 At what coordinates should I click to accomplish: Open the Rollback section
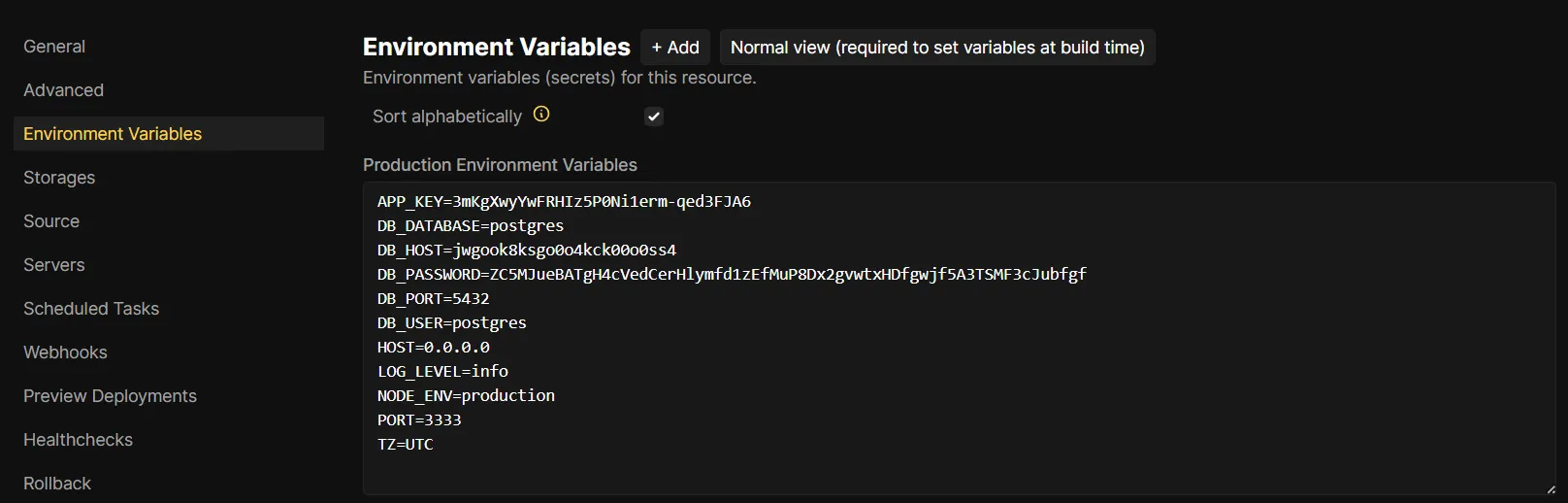[x=57, y=484]
